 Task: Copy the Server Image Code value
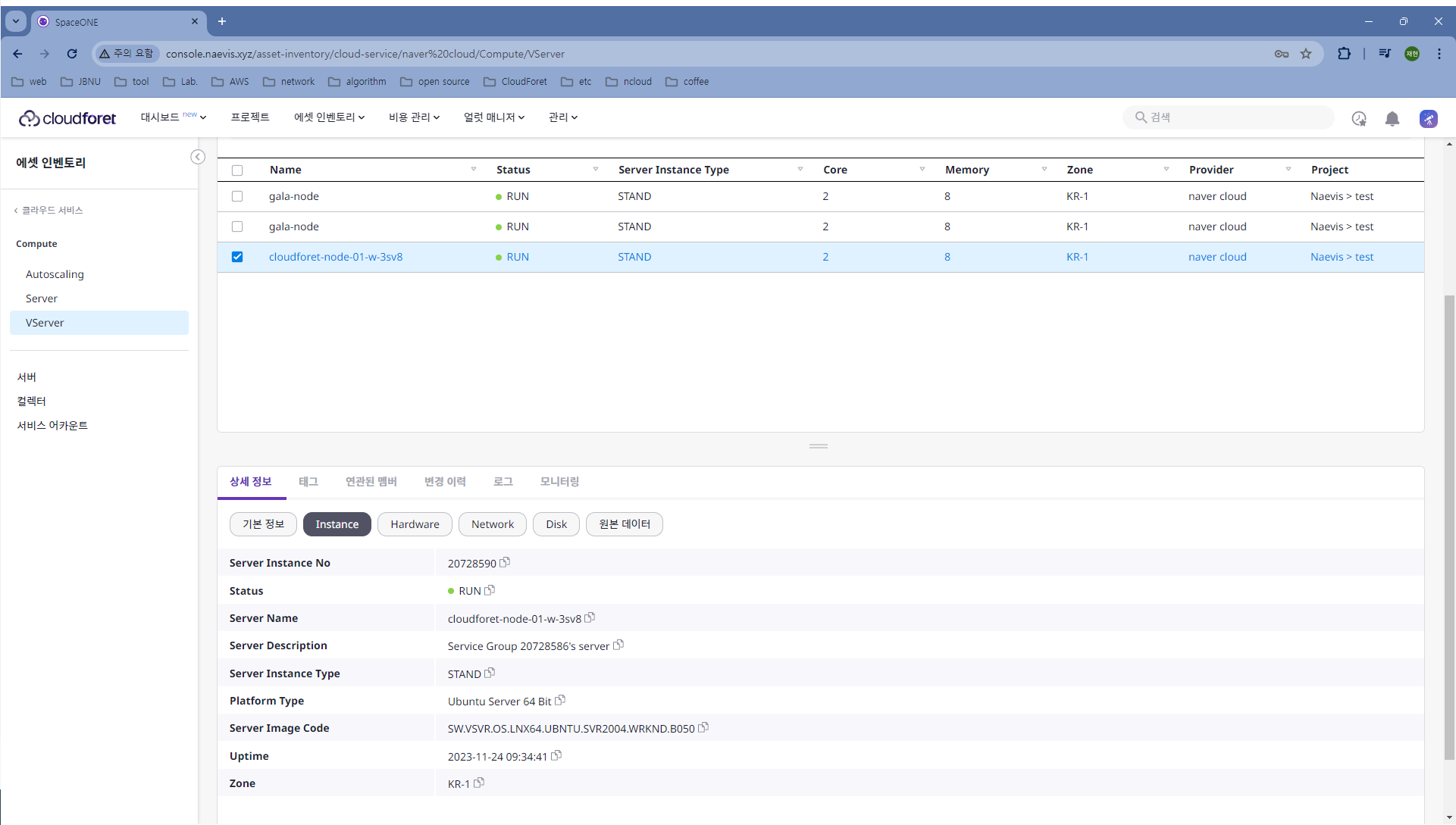(x=703, y=727)
